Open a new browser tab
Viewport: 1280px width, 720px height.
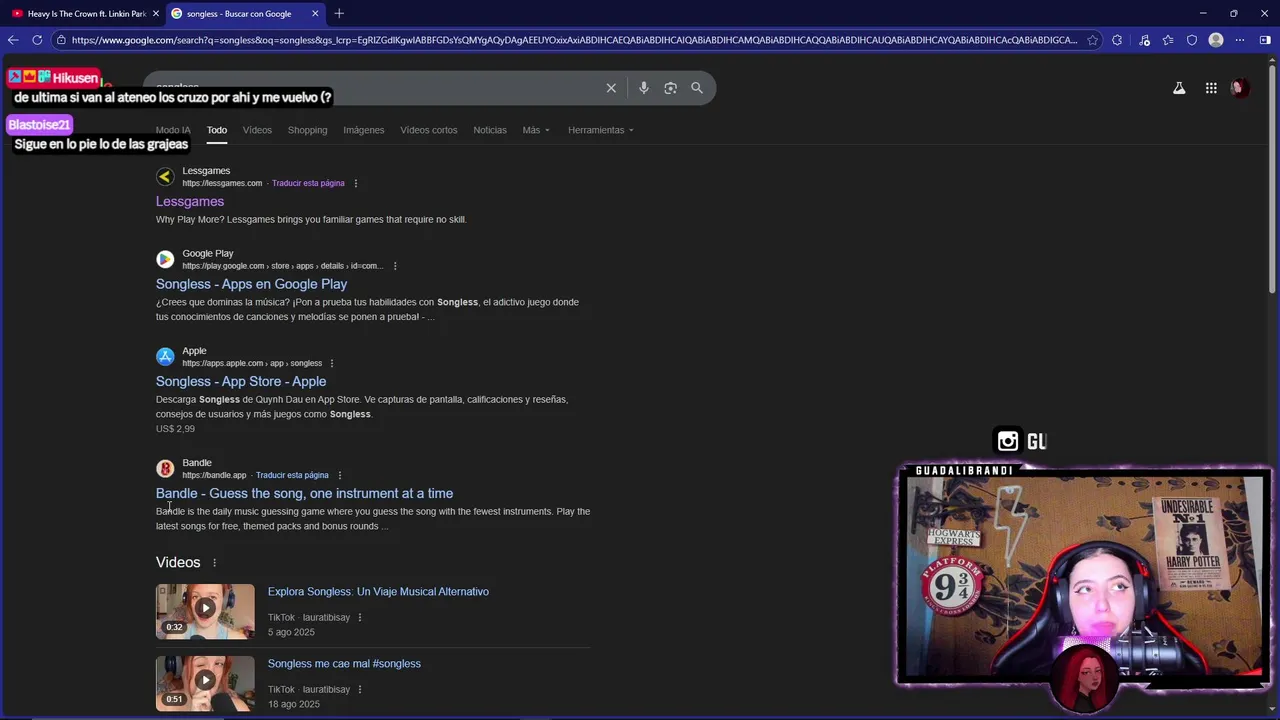339,13
